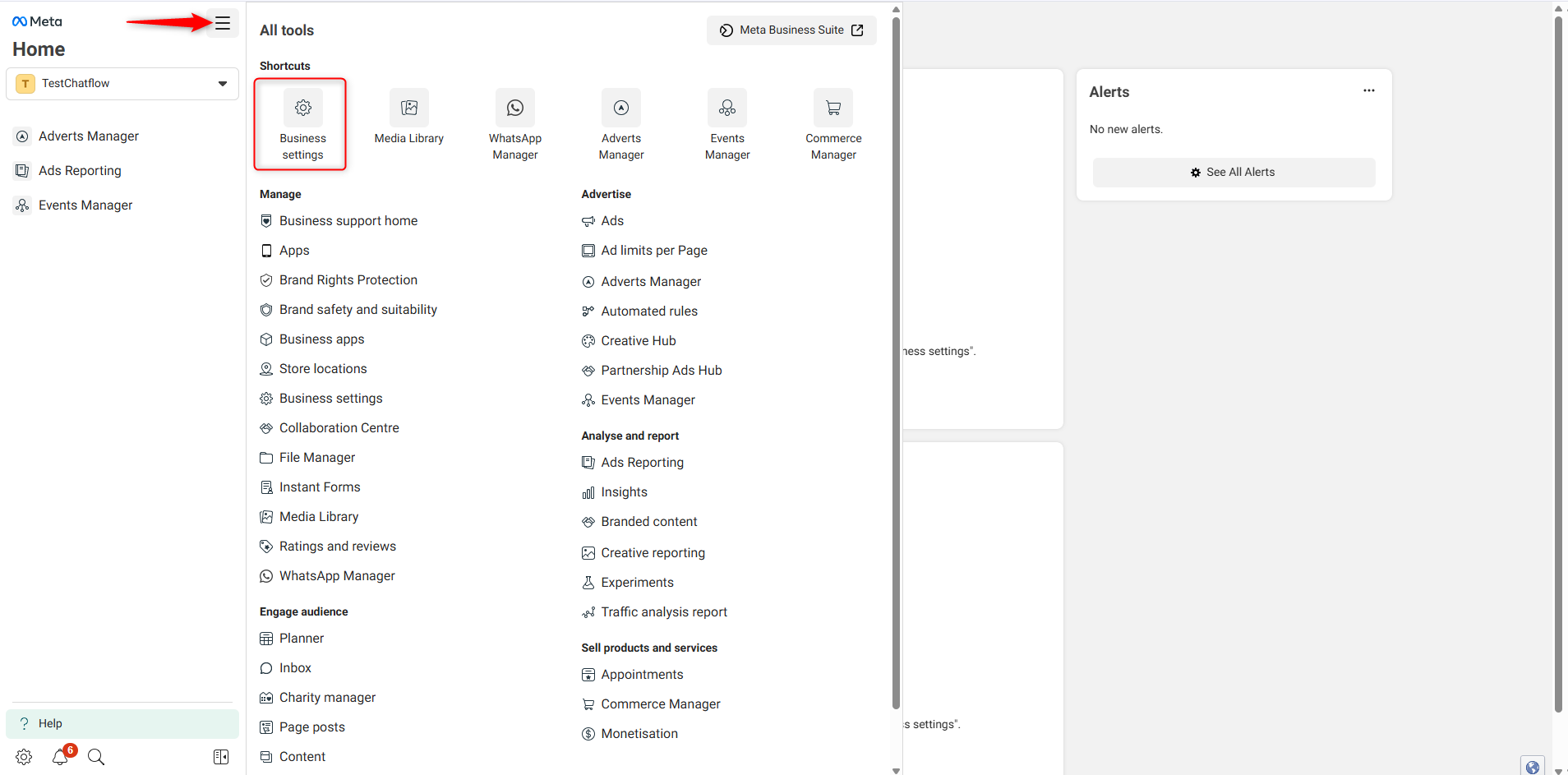Open Media Library in Manage list
1568x775 pixels.
point(309,517)
